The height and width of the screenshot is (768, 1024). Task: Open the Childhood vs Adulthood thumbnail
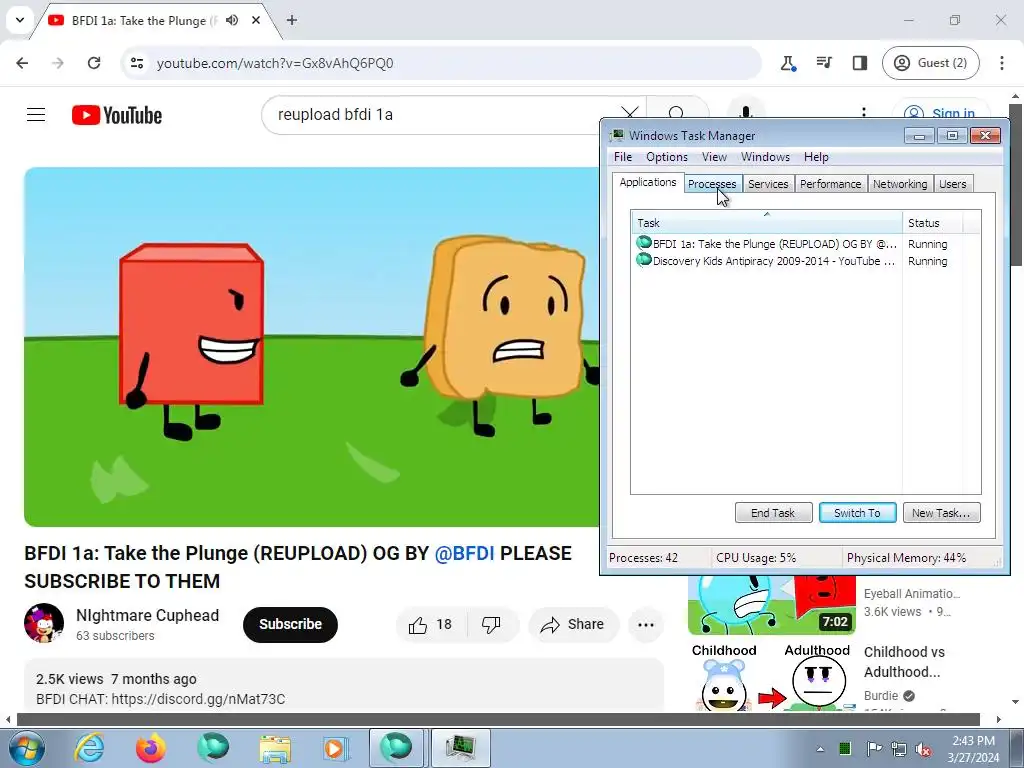click(x=771, y=677)
